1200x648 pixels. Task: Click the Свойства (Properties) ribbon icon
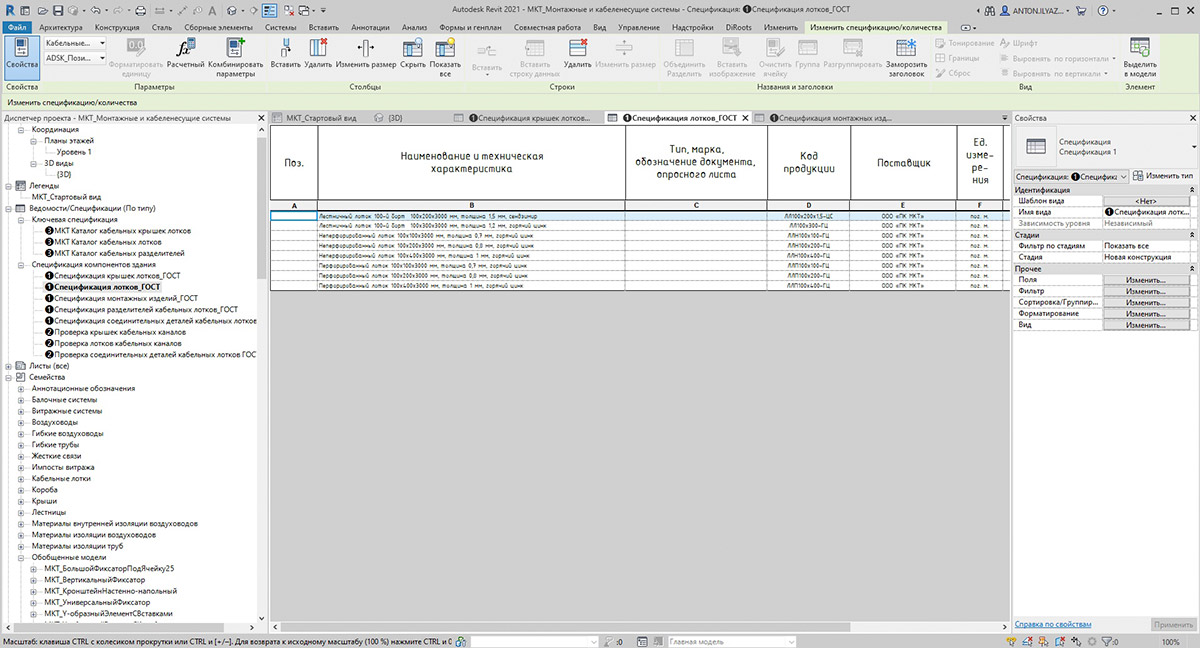click(x=21, y=56)
